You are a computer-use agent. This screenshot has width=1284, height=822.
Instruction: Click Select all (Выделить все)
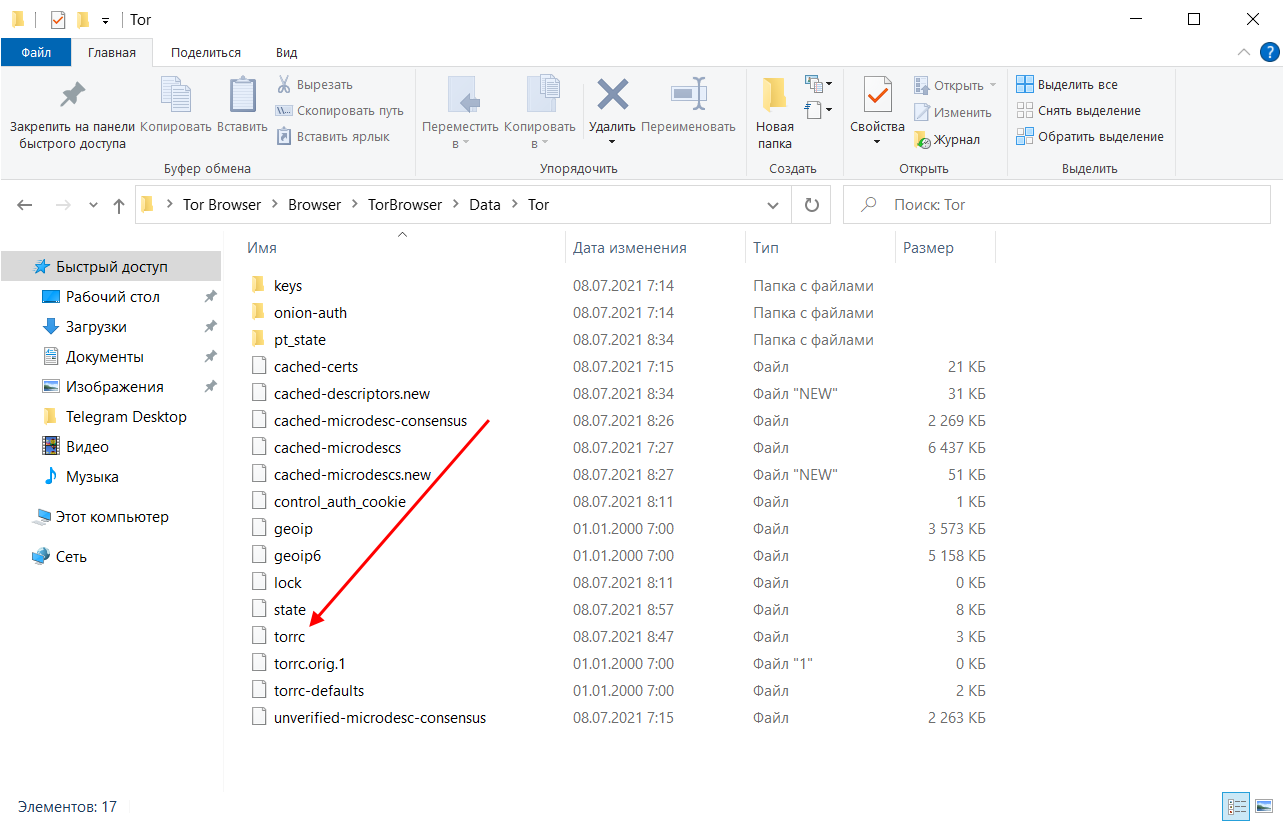point(1067,85)
